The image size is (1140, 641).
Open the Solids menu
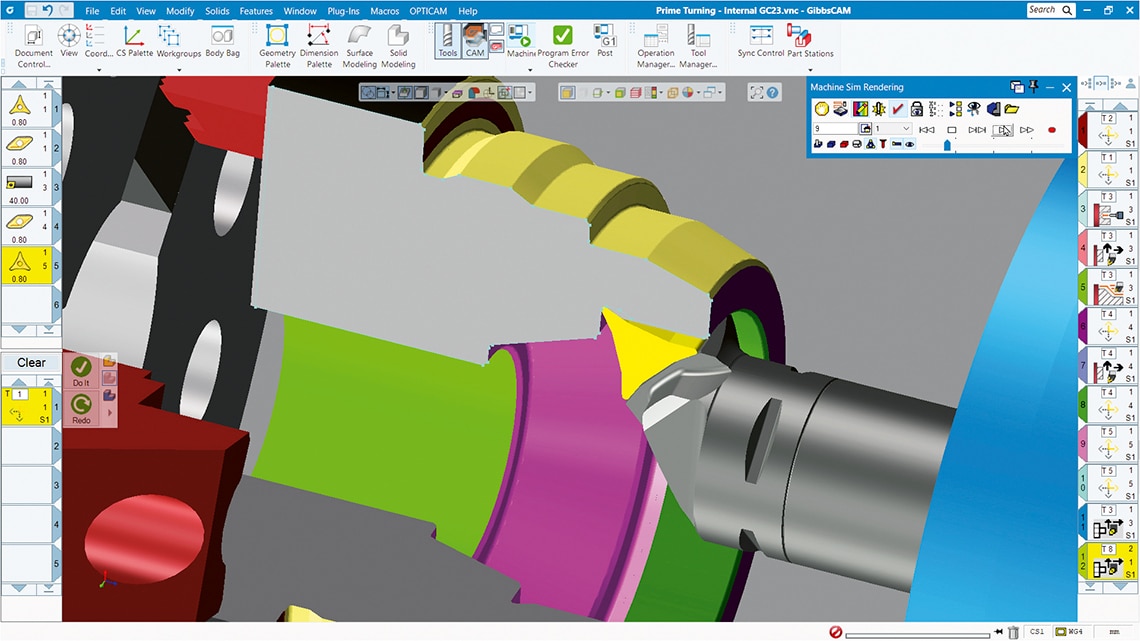[x=217, y=11]
